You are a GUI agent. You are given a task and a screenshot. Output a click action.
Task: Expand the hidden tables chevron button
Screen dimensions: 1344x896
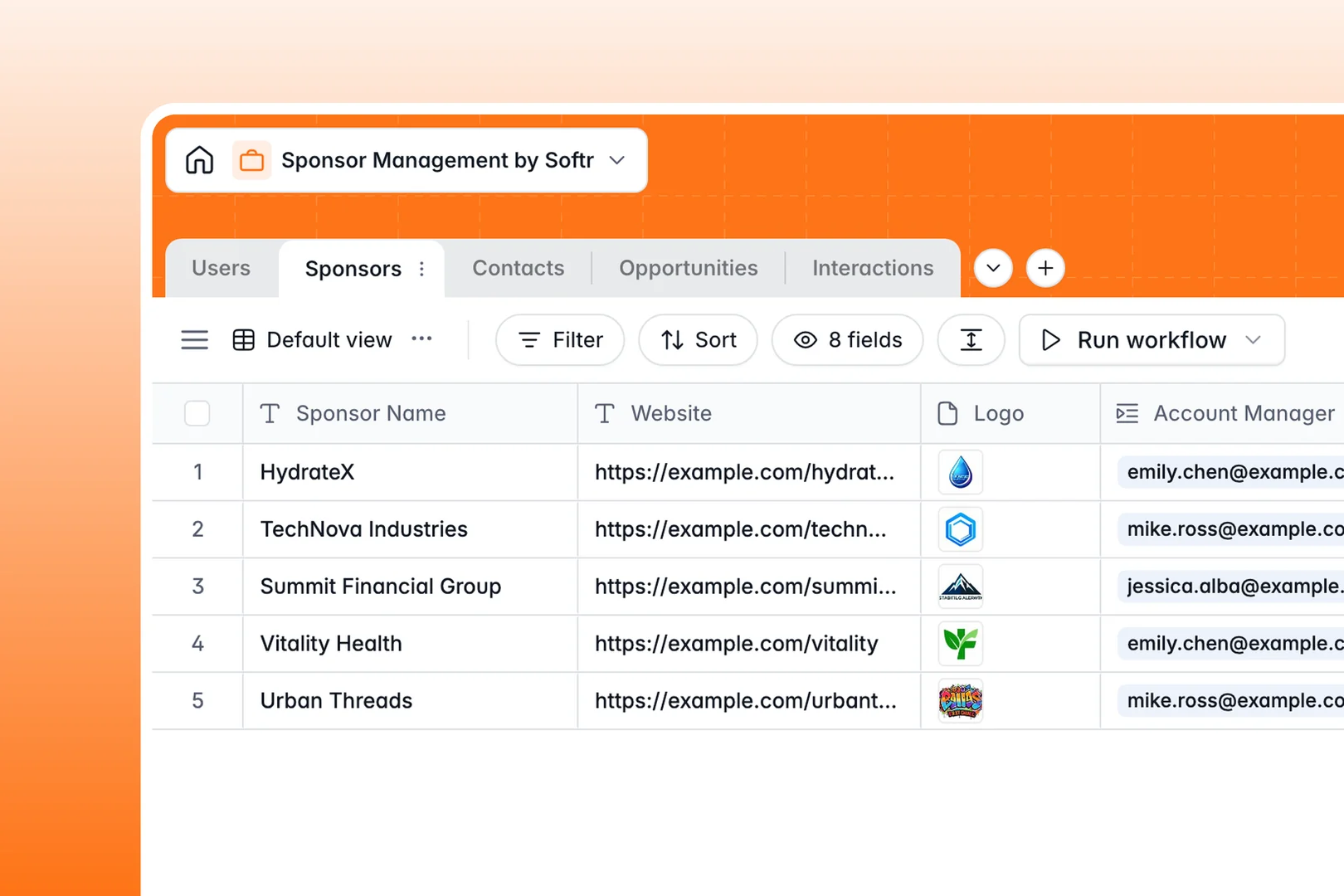pyautogui.click(x=993, y=268)
